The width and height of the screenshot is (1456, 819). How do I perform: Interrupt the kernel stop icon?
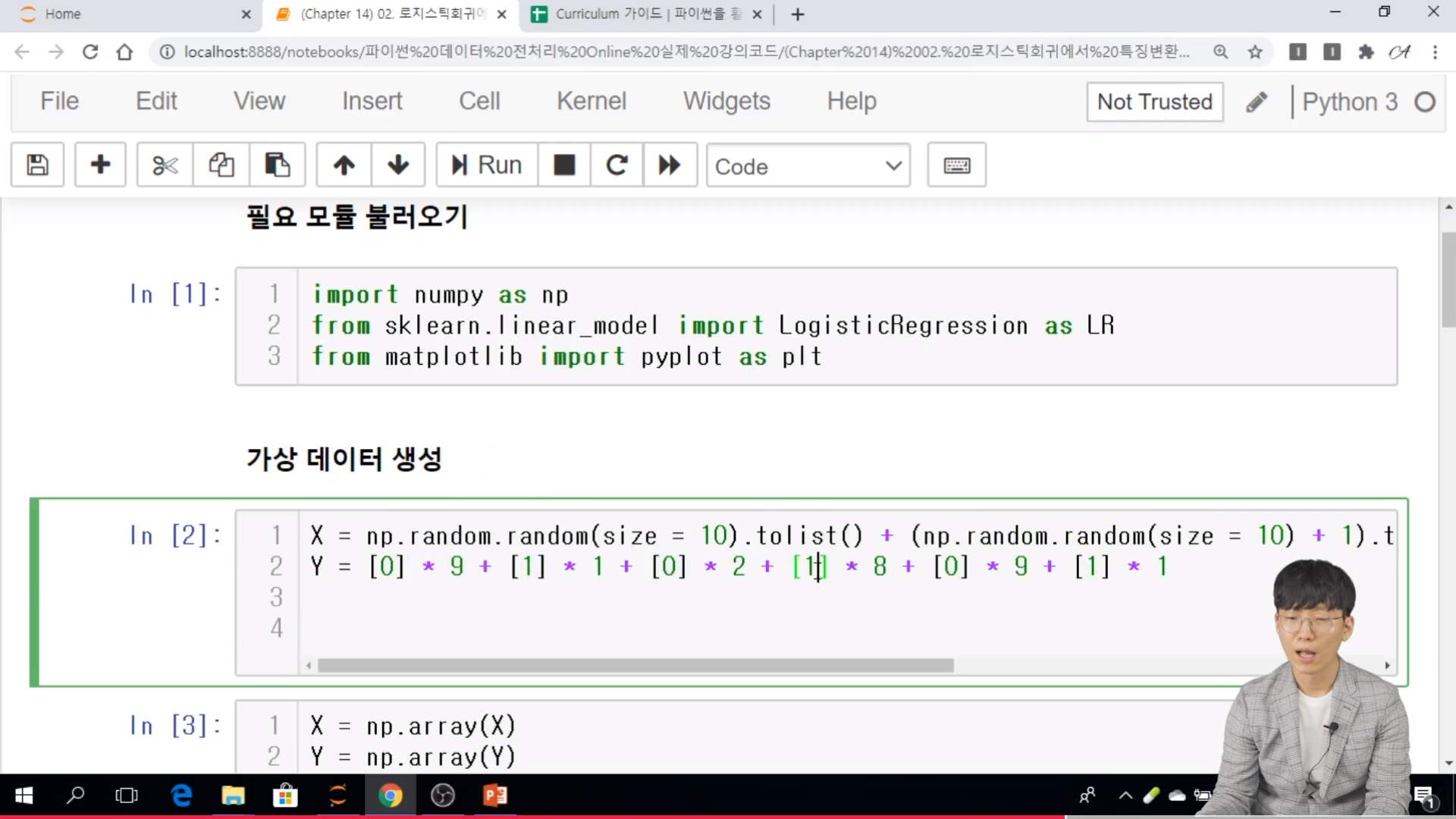[564, 165]
